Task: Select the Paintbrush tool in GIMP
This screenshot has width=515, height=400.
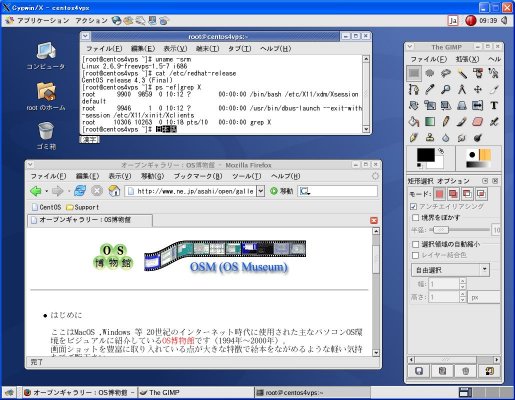Action: pyautogui.click(x=462, y=122)
